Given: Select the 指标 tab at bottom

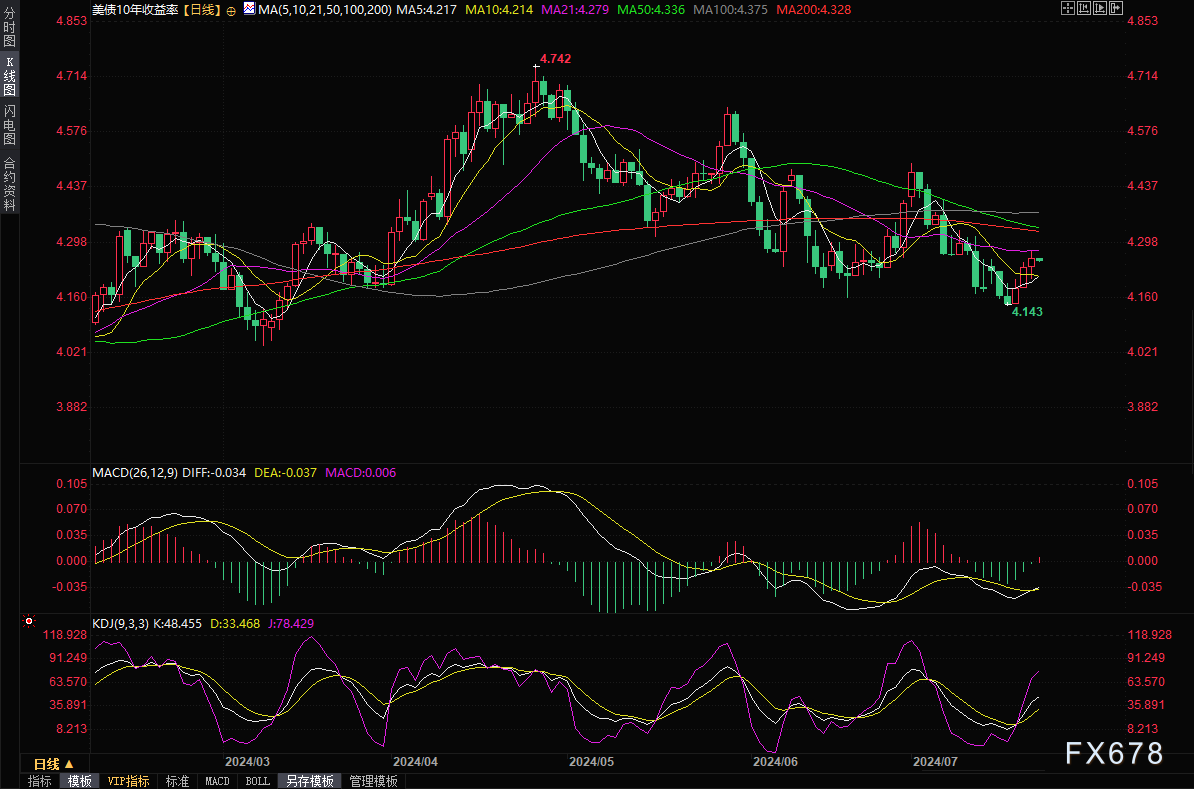Looking at the screenshot, I should pyautogui.click(x=40, y=781).
